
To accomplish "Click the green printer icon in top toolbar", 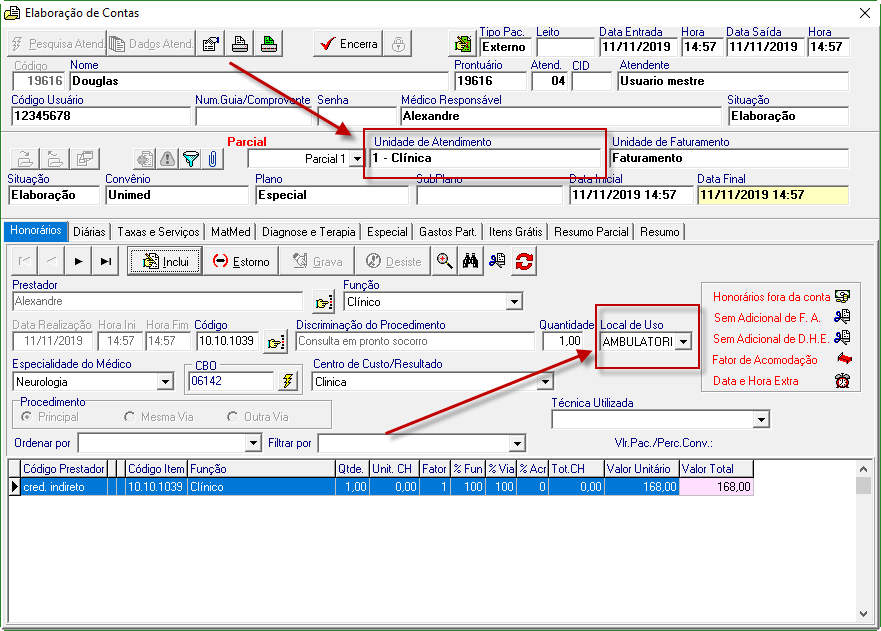I will click(x=269, y=44).
